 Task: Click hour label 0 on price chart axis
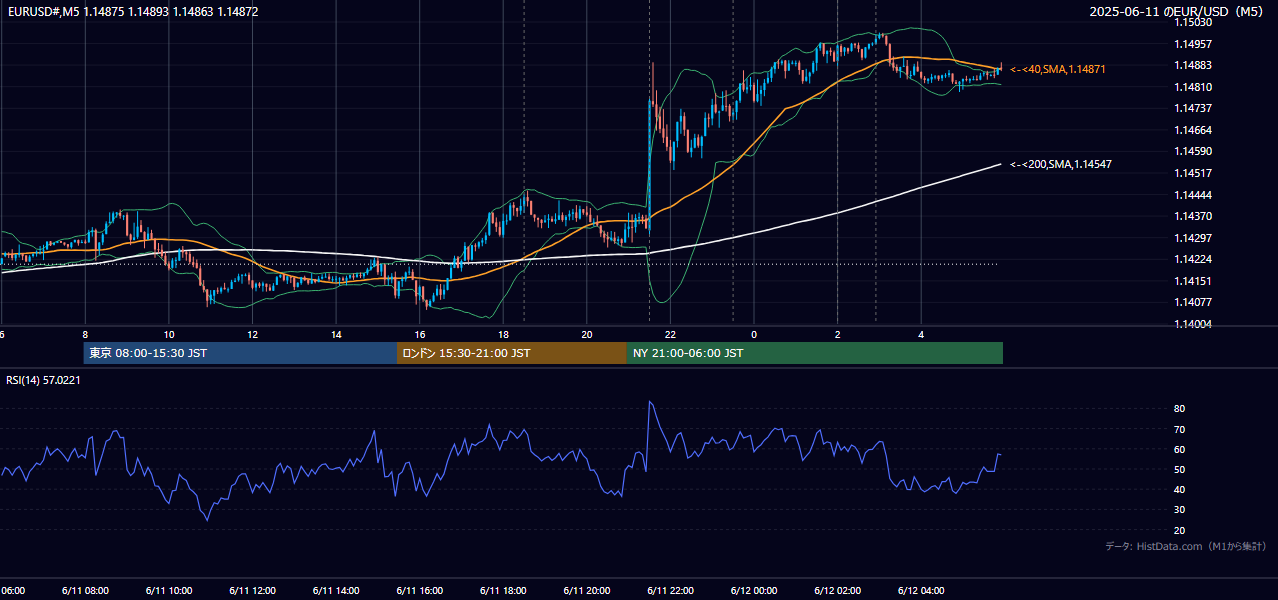pos(754,334)
